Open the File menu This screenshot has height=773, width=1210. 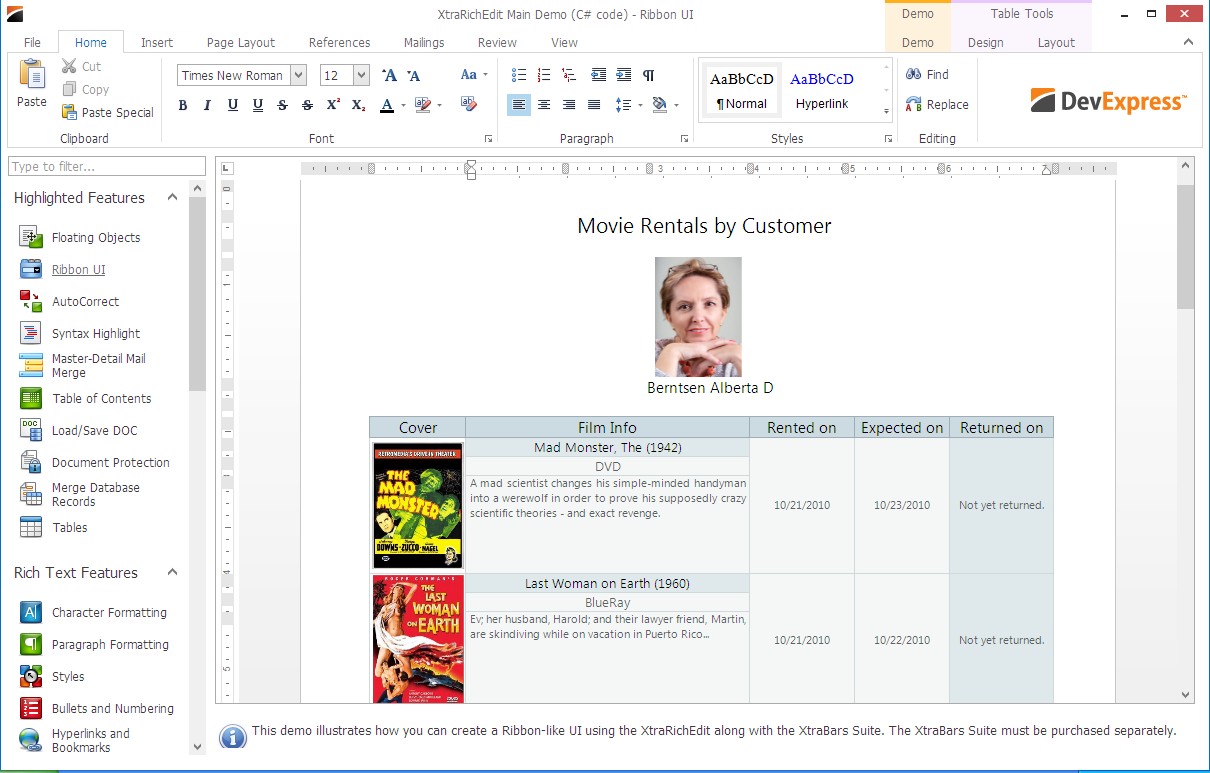[x=32, y=42]
